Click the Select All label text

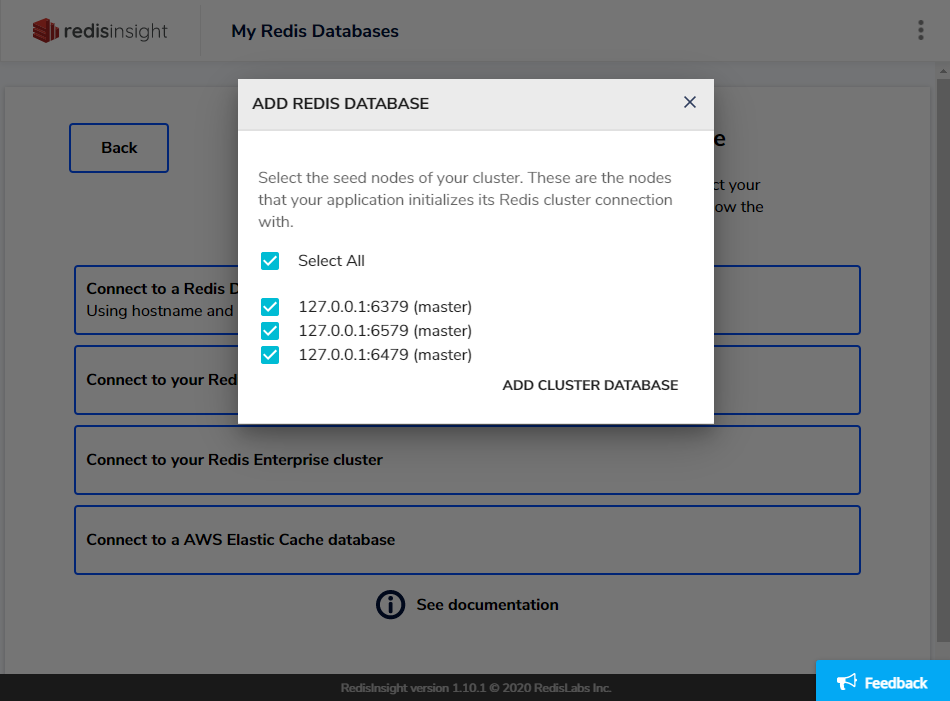pos(331,261)
